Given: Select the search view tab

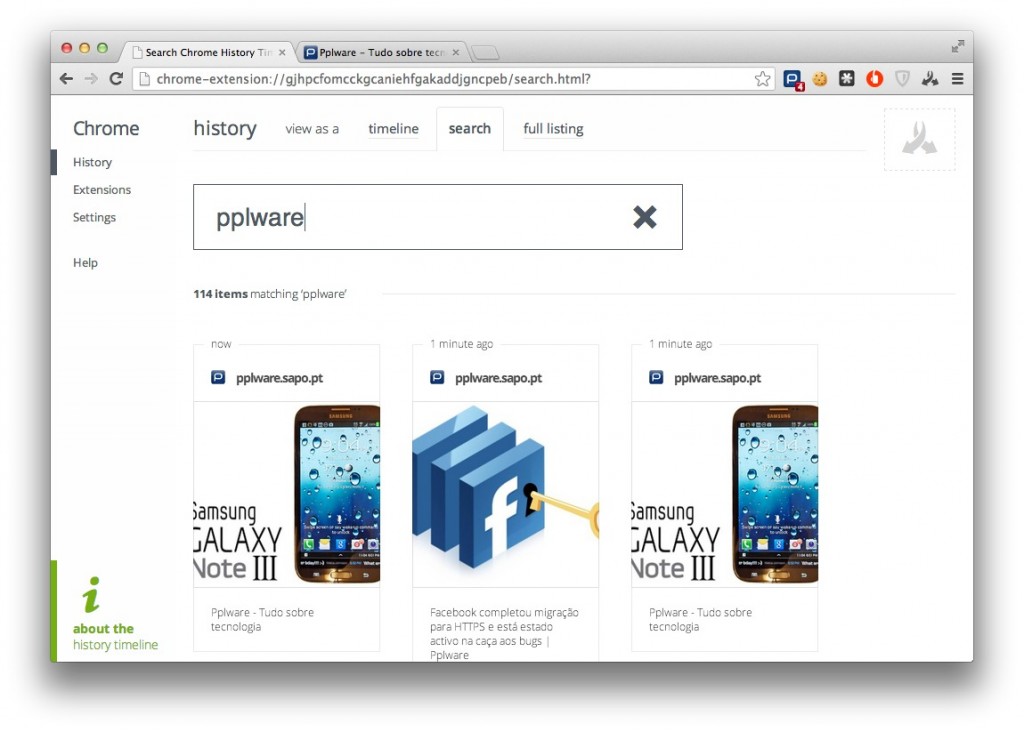Looking at the screenshot, I should pos(470,129).
